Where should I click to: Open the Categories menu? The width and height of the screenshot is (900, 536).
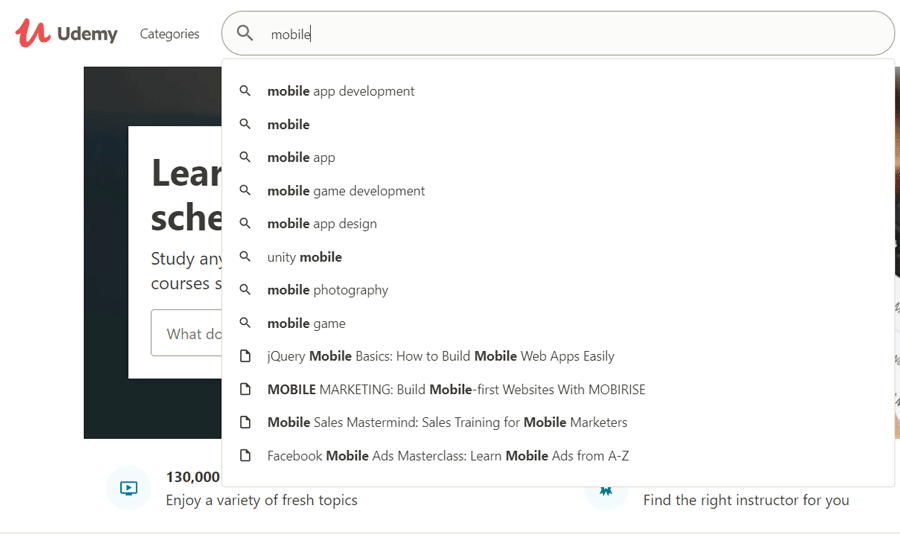tap(169, 34)
